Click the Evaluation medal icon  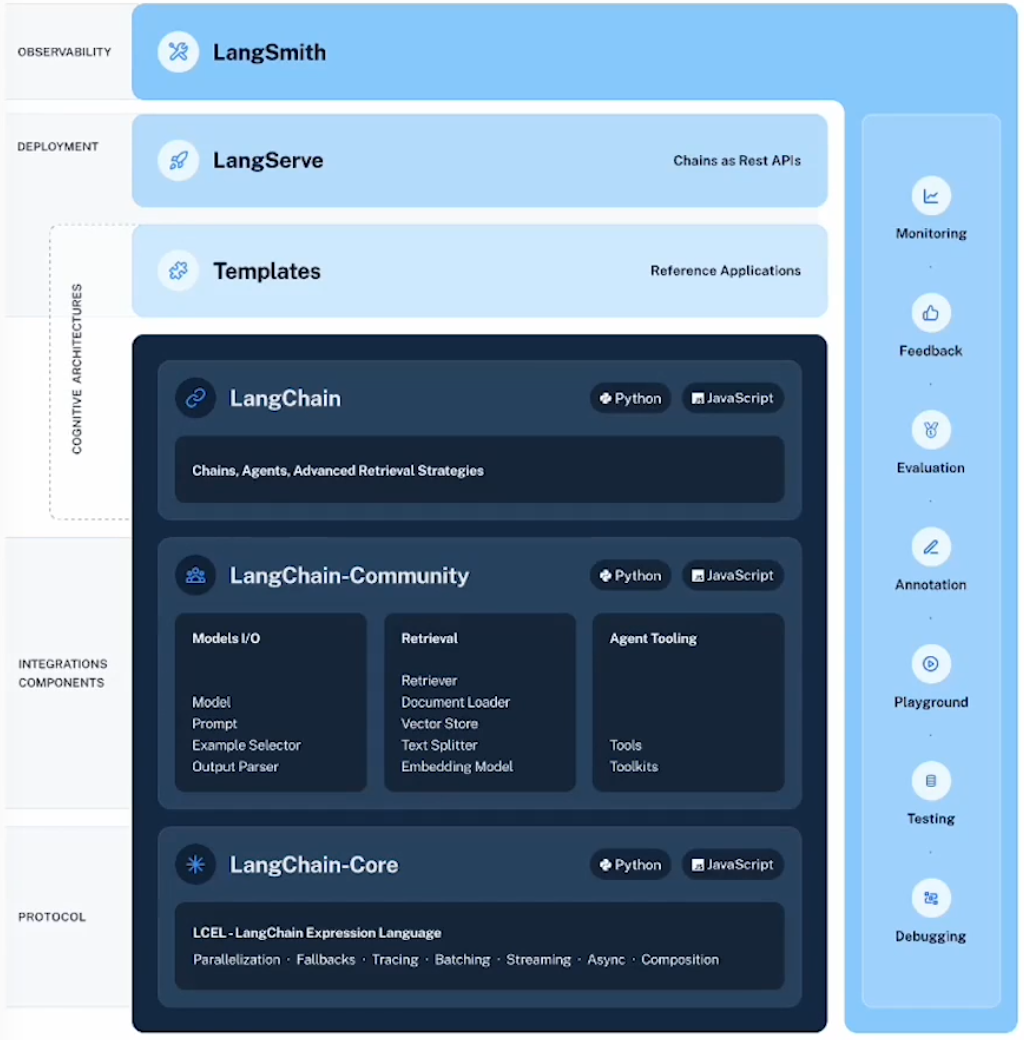[930, 430]
